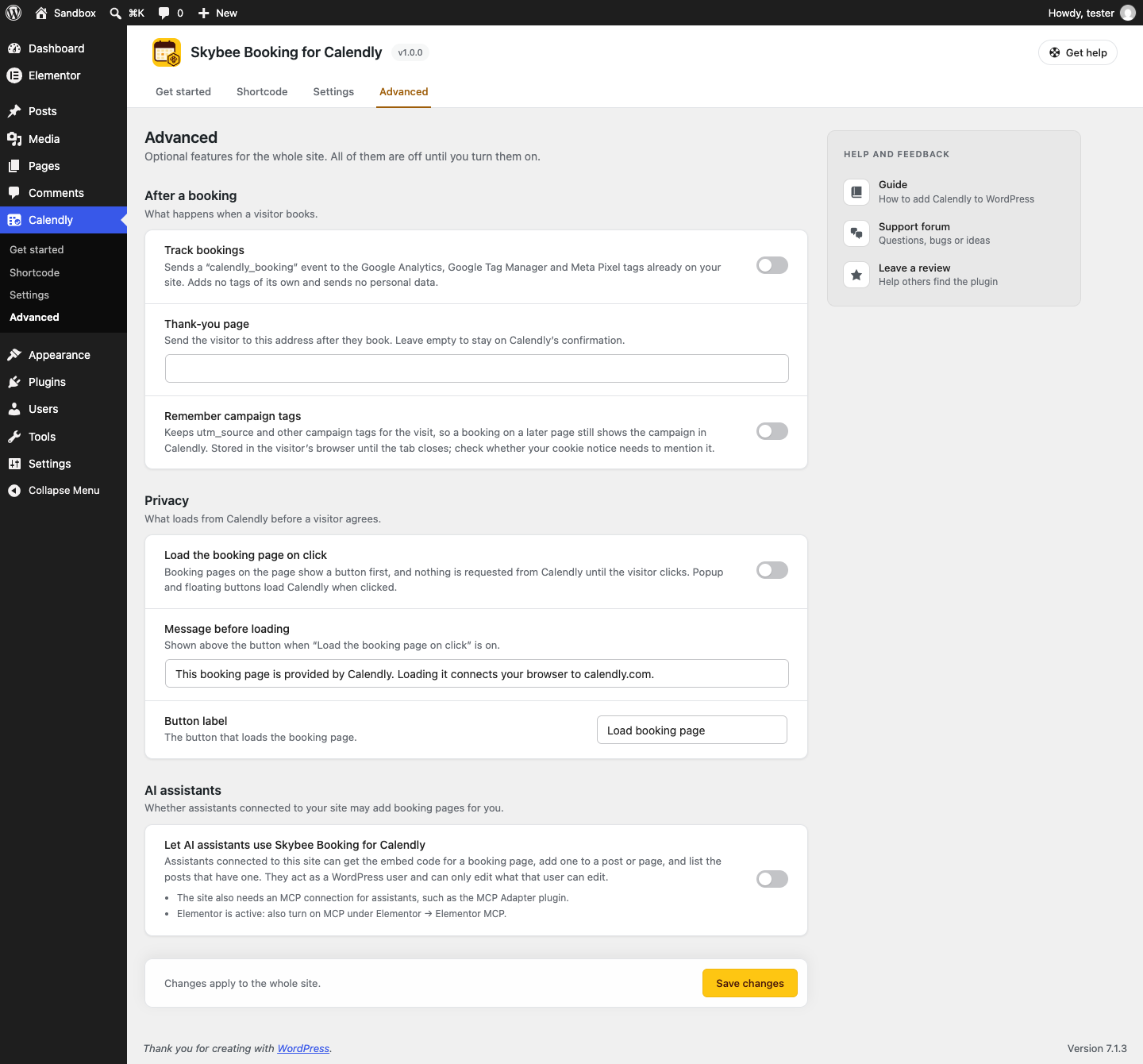Click the search magnifier icon
The height and width of the screenshot is (1064, 1143).
[116, 13]
